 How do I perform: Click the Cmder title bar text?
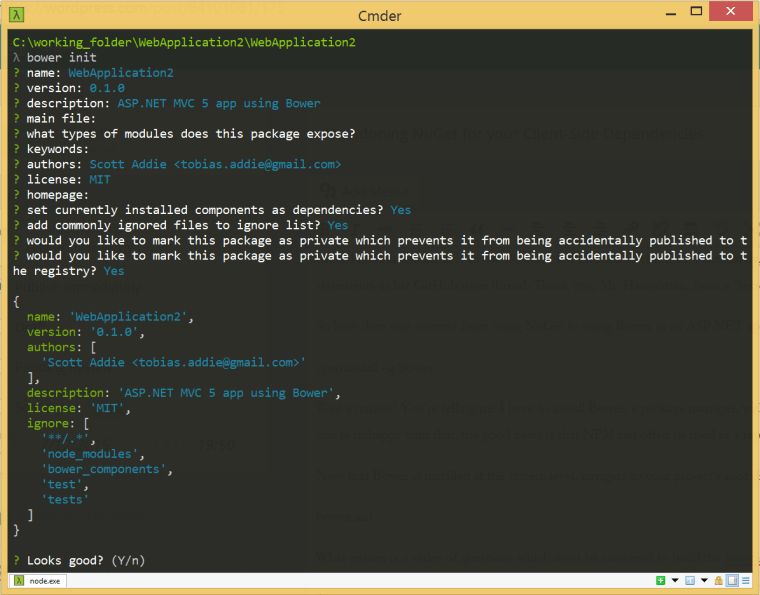(380, 15)
